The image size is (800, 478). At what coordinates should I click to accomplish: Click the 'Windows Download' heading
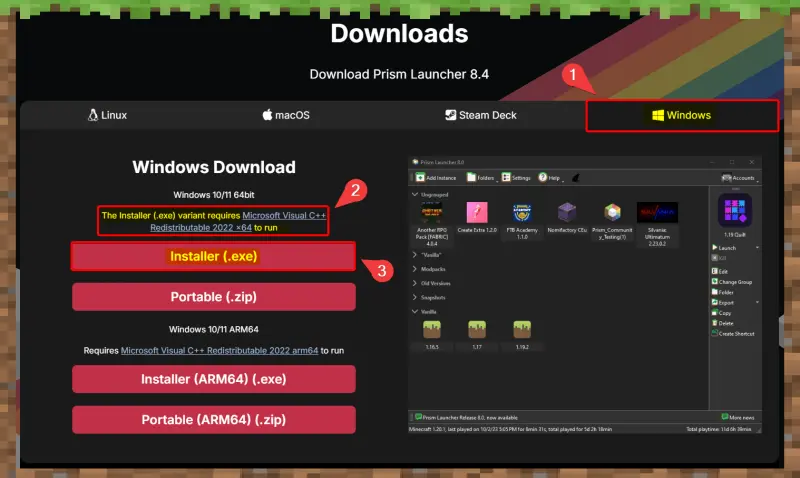coord(214,167)
